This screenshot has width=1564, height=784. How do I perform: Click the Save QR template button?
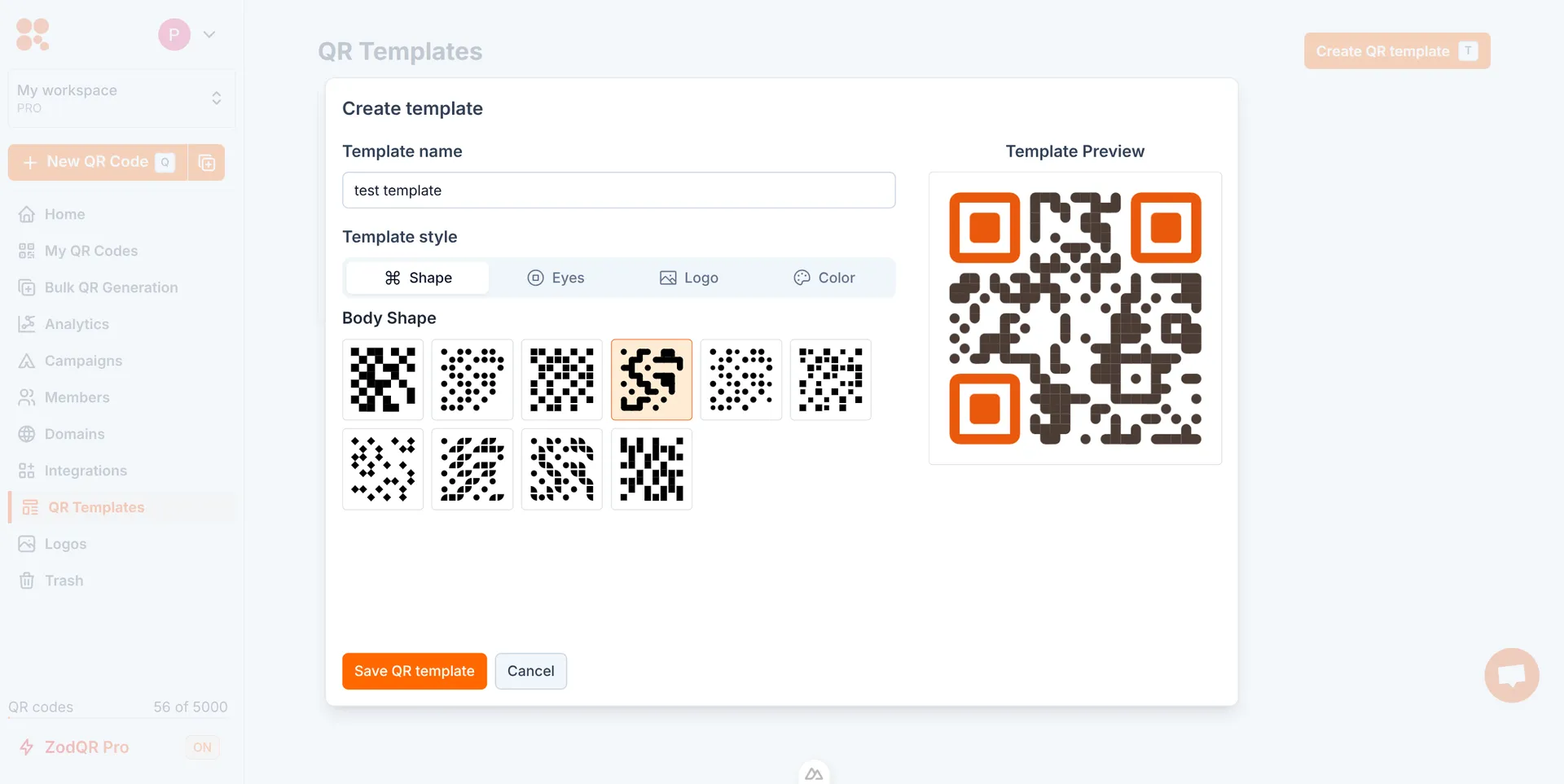pos(415,671)
